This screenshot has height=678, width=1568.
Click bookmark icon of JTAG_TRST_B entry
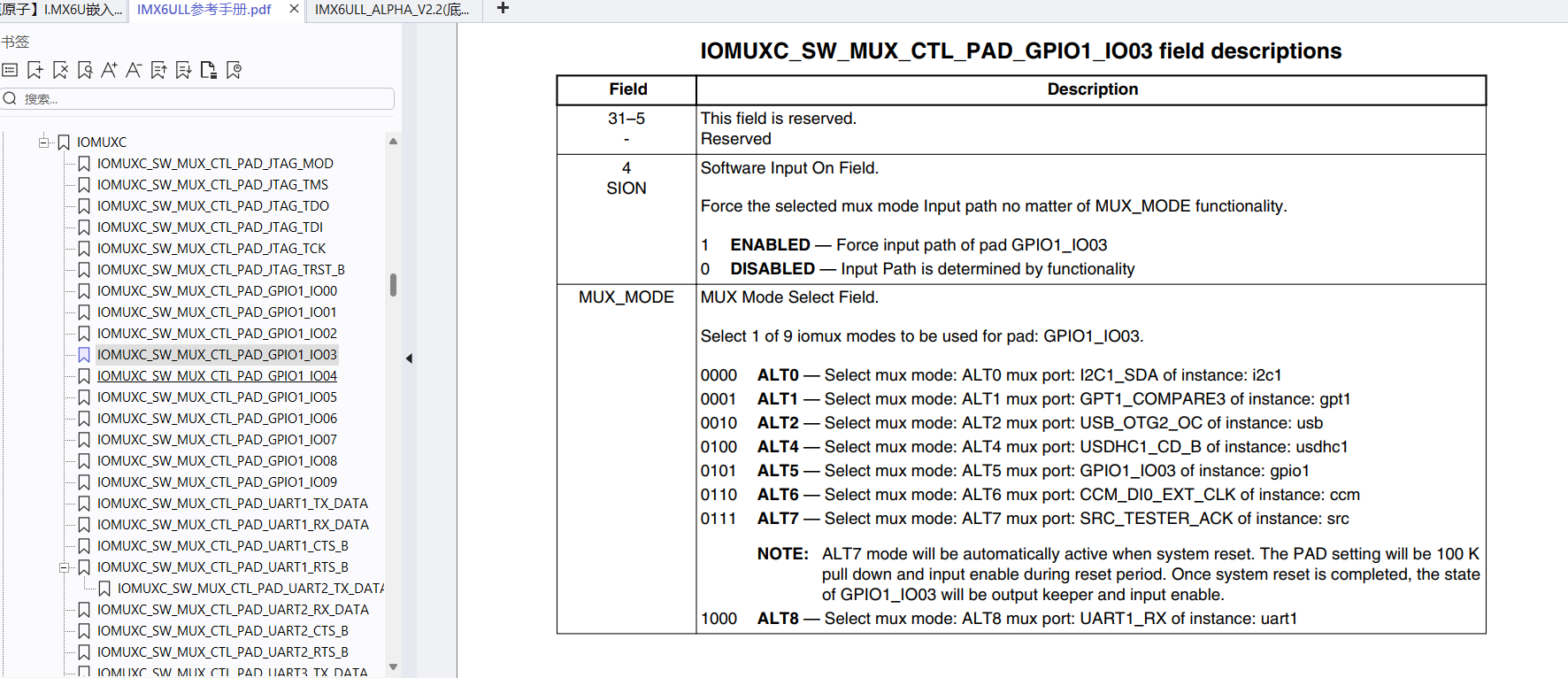click(84, 269)
